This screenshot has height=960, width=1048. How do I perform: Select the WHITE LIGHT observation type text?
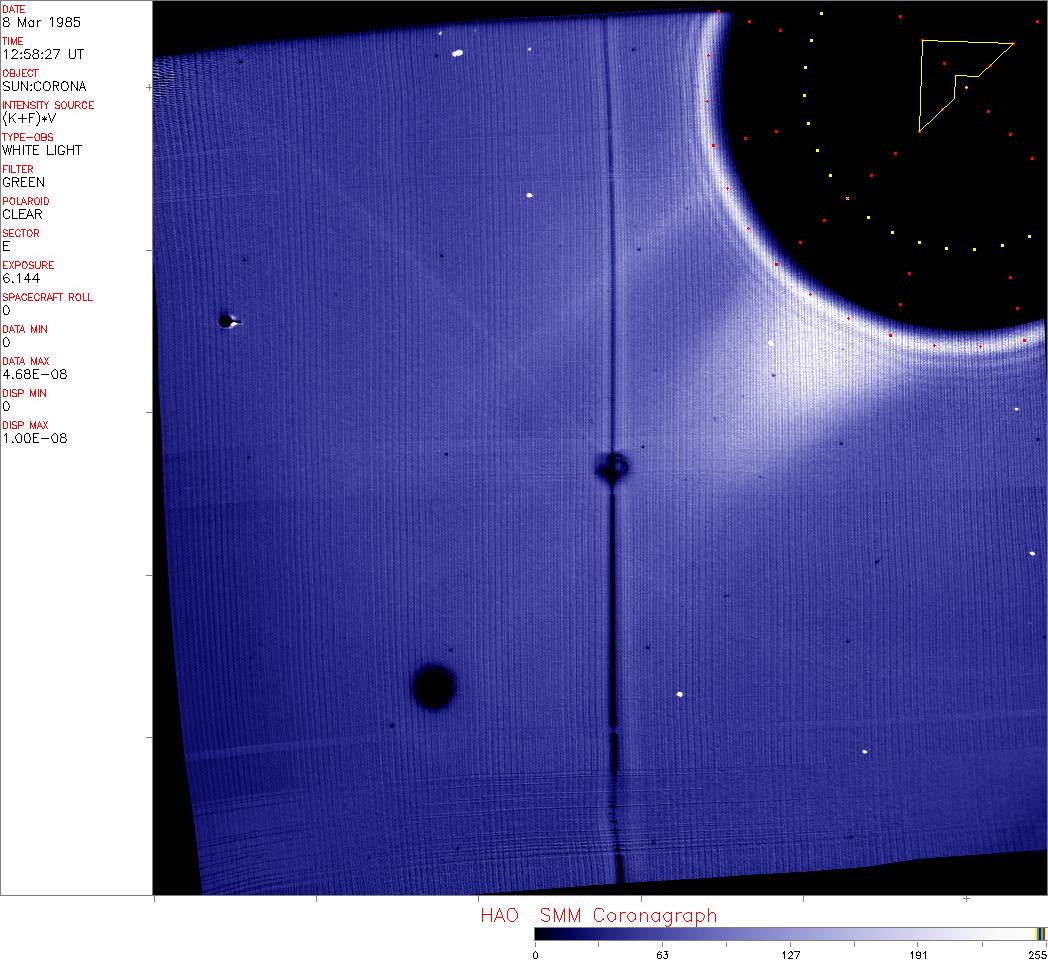[42, 150]
